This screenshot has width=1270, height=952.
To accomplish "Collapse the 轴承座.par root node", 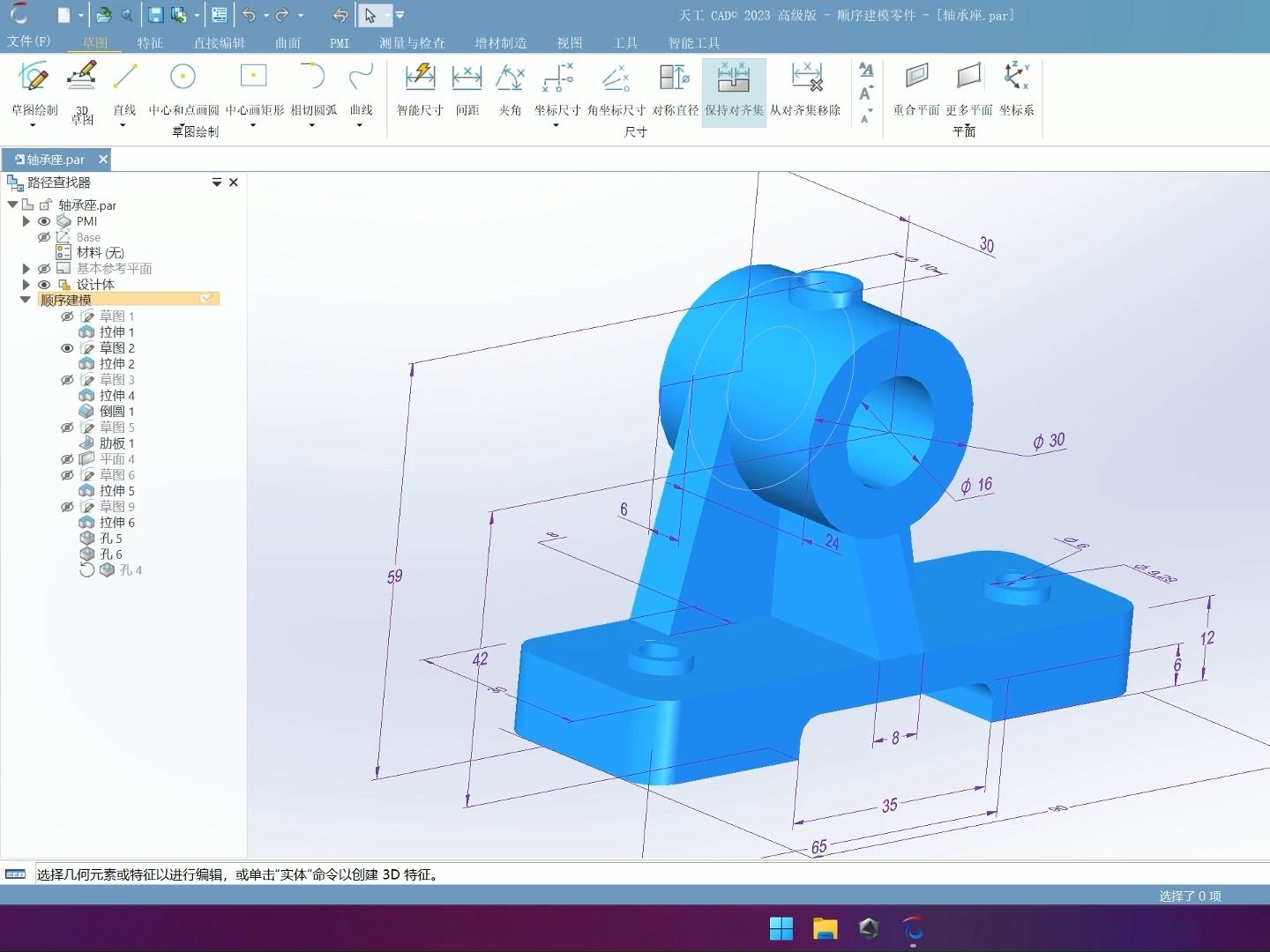I will click(x=12, y=205).
